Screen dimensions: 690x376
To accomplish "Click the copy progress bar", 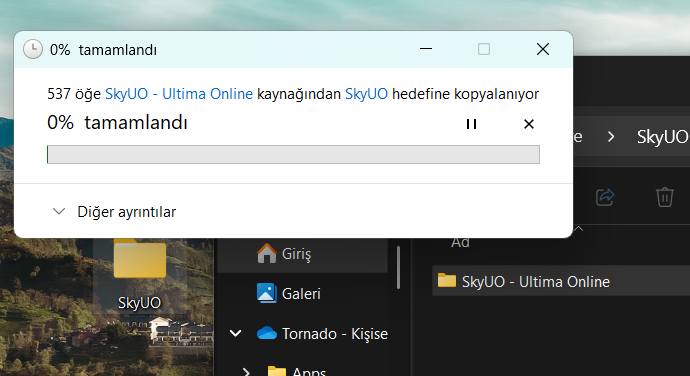I will point(293,155).
